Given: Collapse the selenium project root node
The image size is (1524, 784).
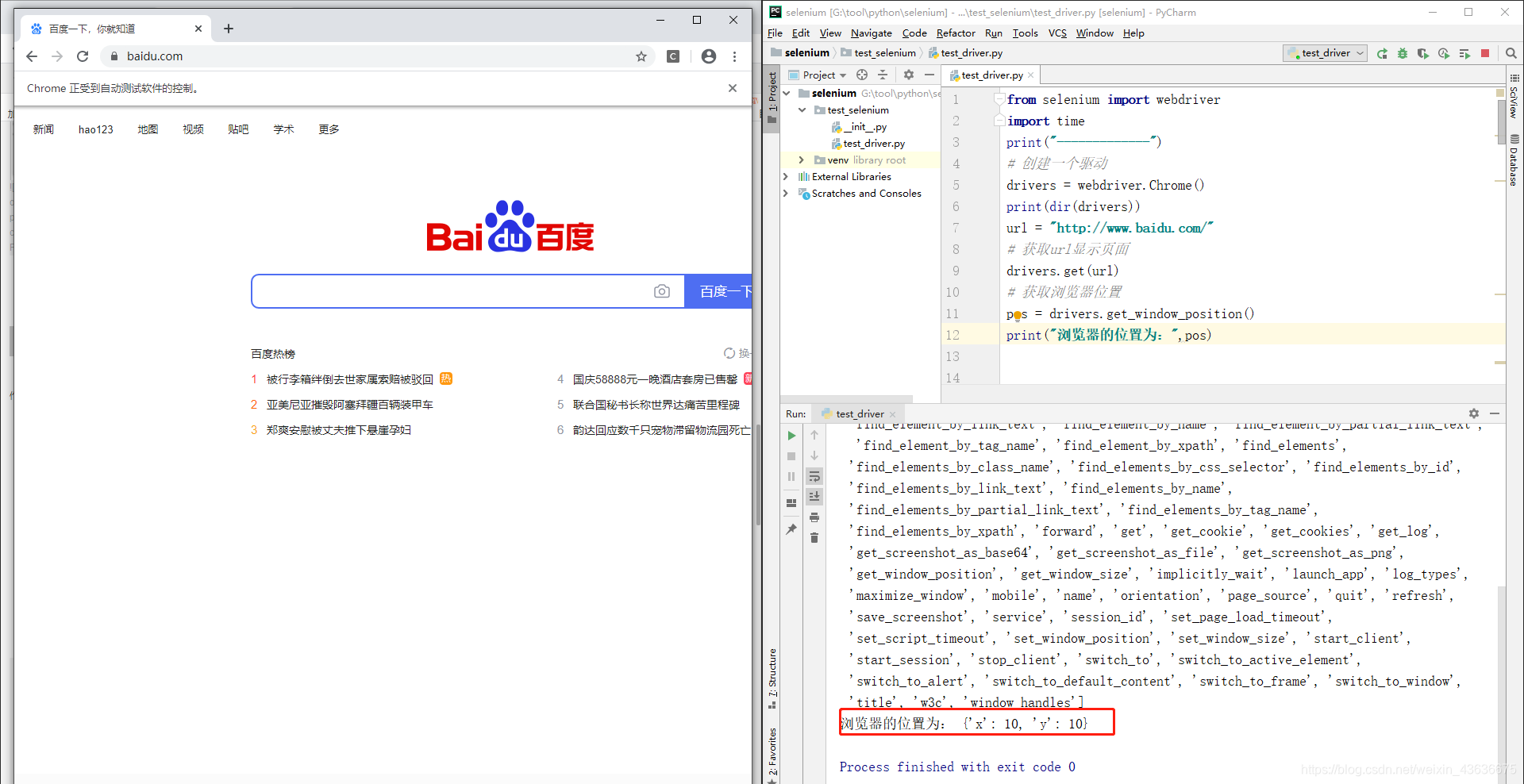Looking at the screenshot, I should (x=787, y=93).
